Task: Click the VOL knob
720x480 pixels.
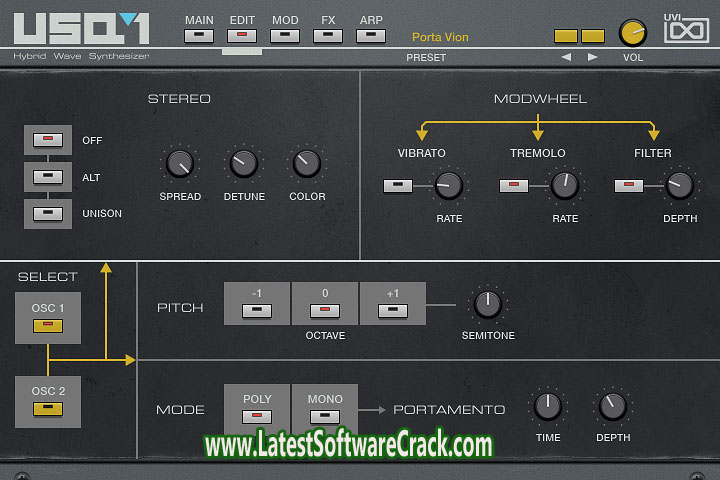Action: 633,33
